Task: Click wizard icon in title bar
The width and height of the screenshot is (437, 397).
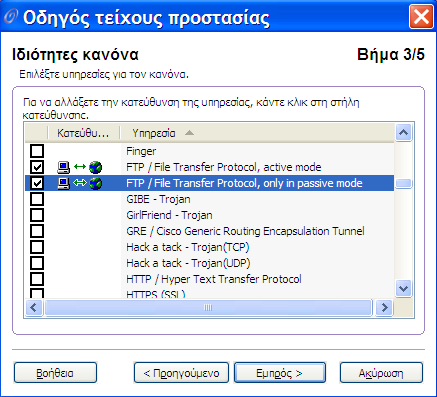Action: pyautogui.click(x=11, y=17)
